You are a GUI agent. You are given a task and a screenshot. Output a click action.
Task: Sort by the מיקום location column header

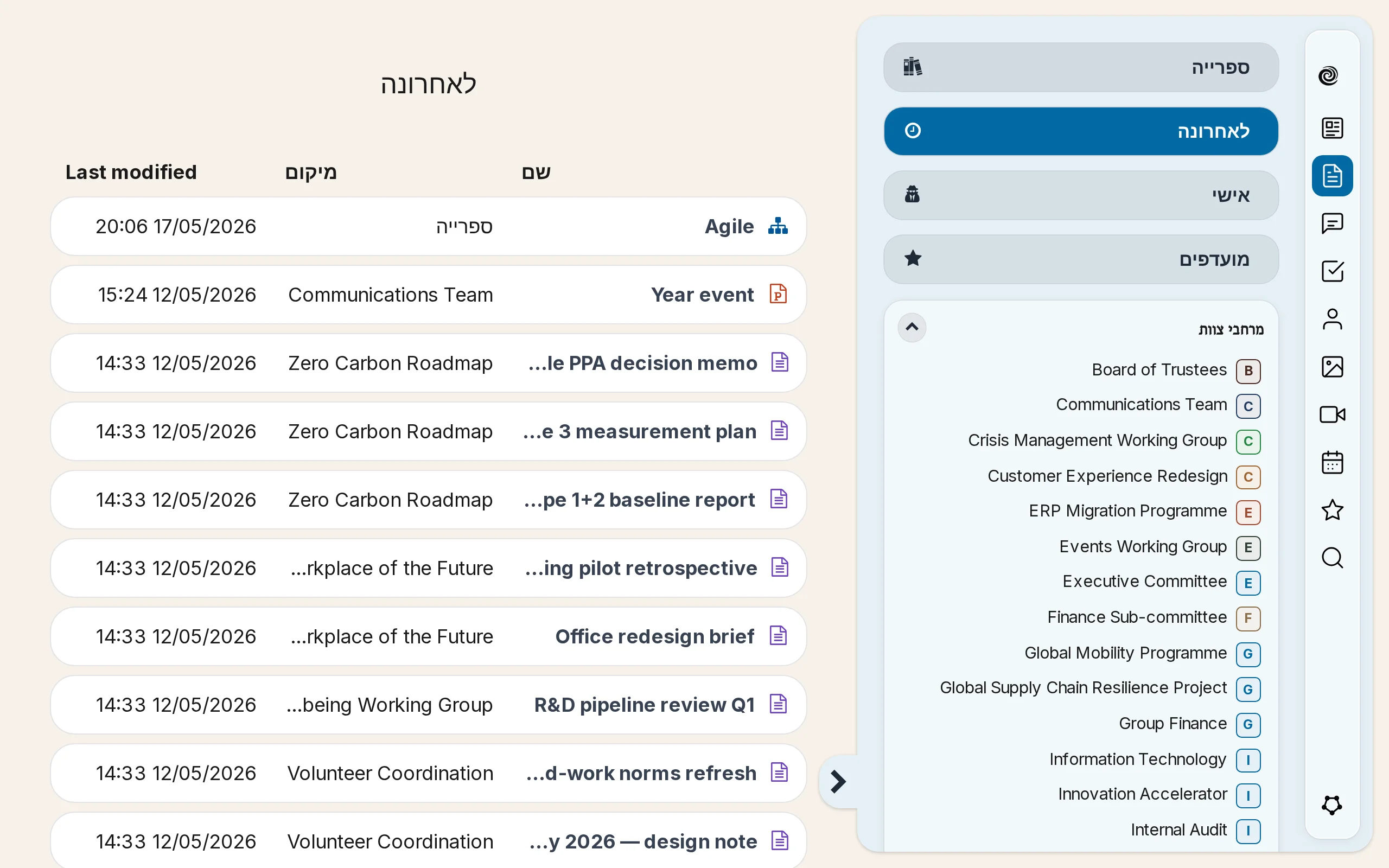[x=311, y=172]
